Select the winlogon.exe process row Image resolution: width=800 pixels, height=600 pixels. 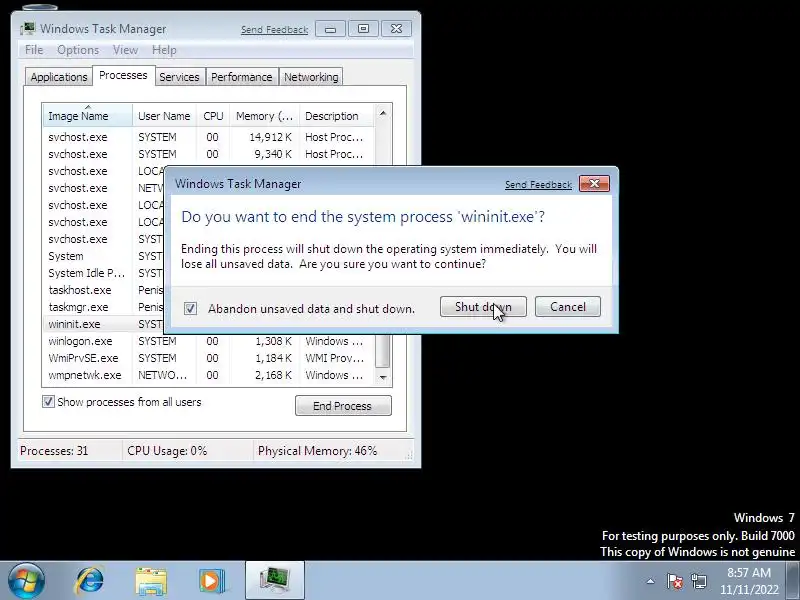pyautogui.click(x=209, y=341)
